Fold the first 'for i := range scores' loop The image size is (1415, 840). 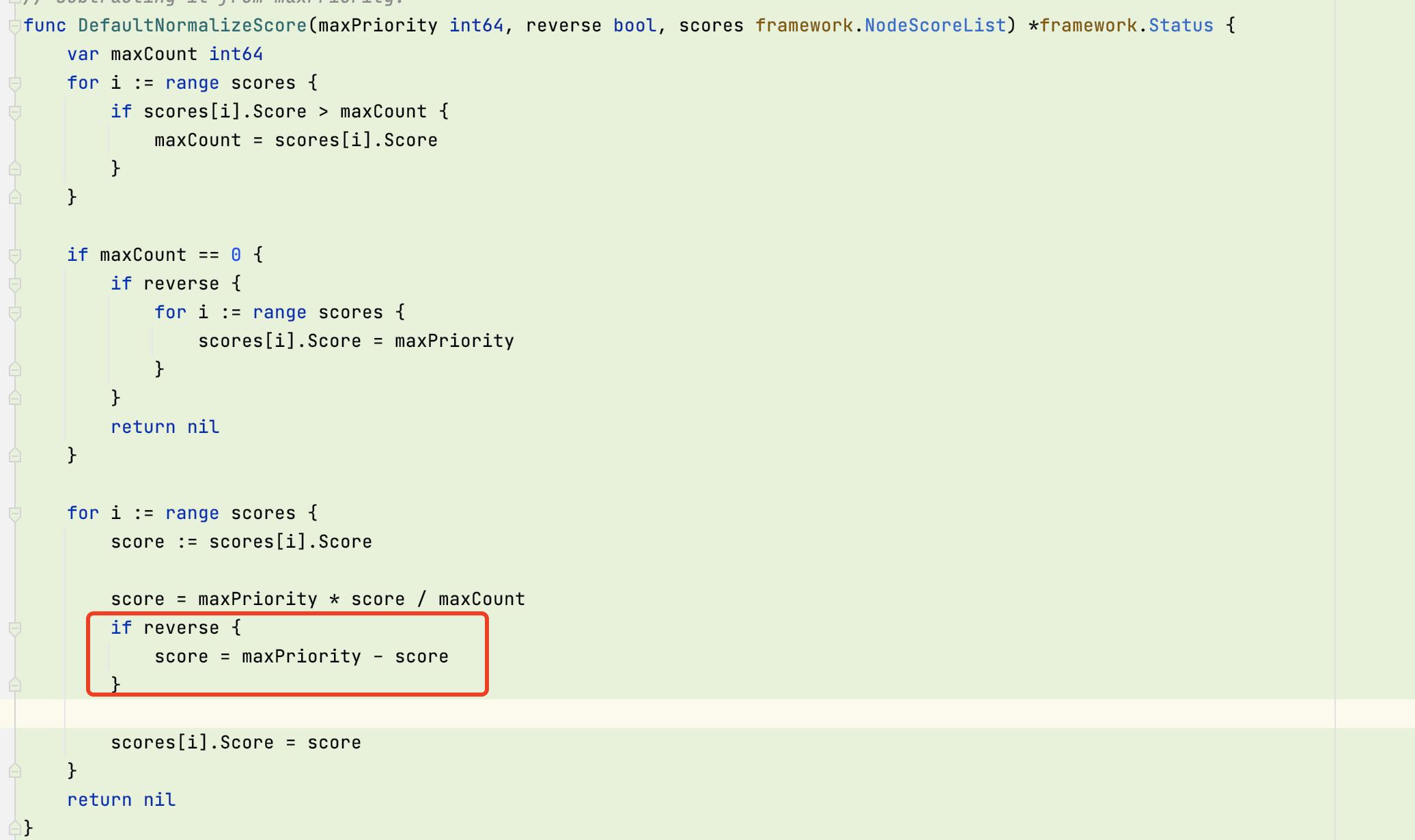tap(14, 83)
